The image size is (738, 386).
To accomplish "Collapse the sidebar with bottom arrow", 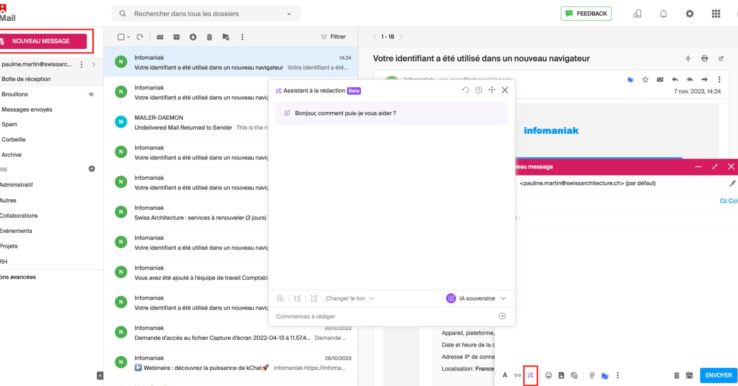I will (100, 375).
